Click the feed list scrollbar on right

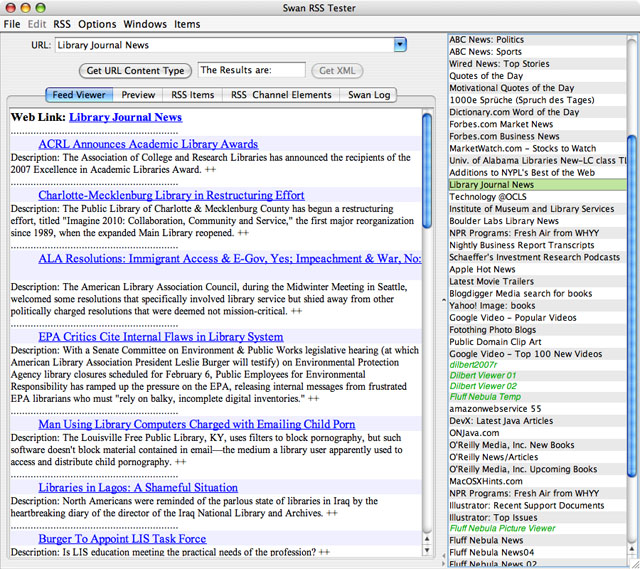tap(632, 200)
